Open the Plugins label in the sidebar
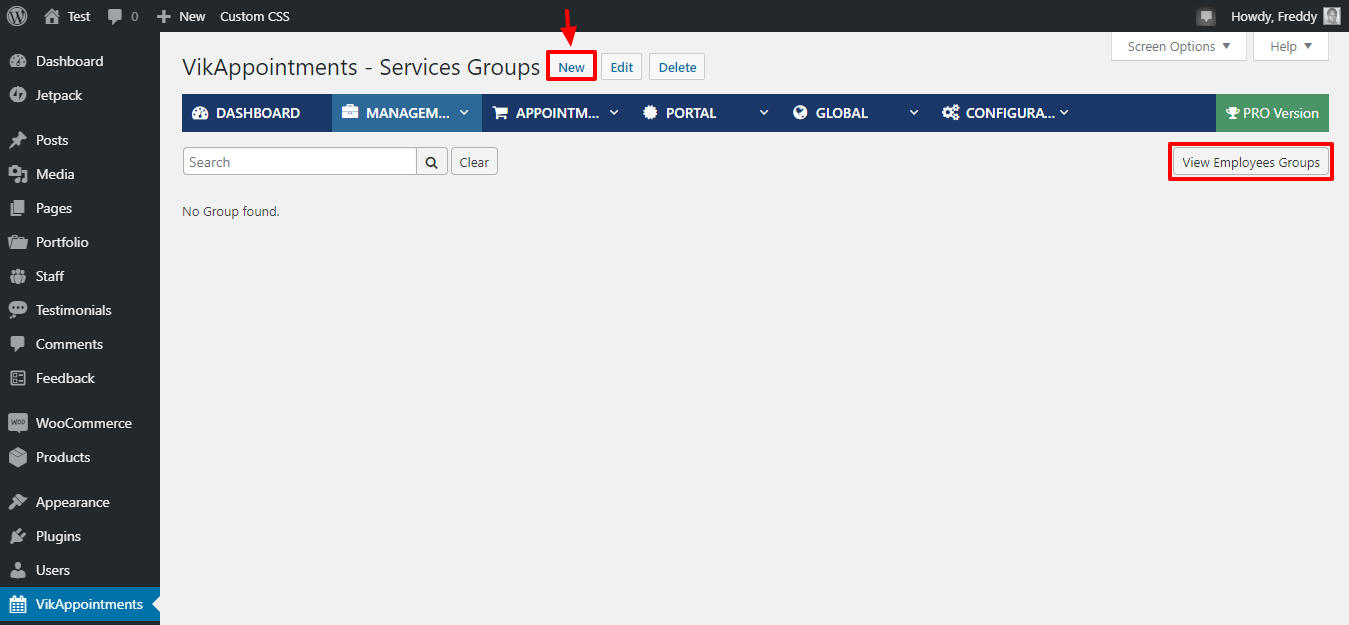The height and width of the screenshot is (625, 1349). [x=58, y=536]
